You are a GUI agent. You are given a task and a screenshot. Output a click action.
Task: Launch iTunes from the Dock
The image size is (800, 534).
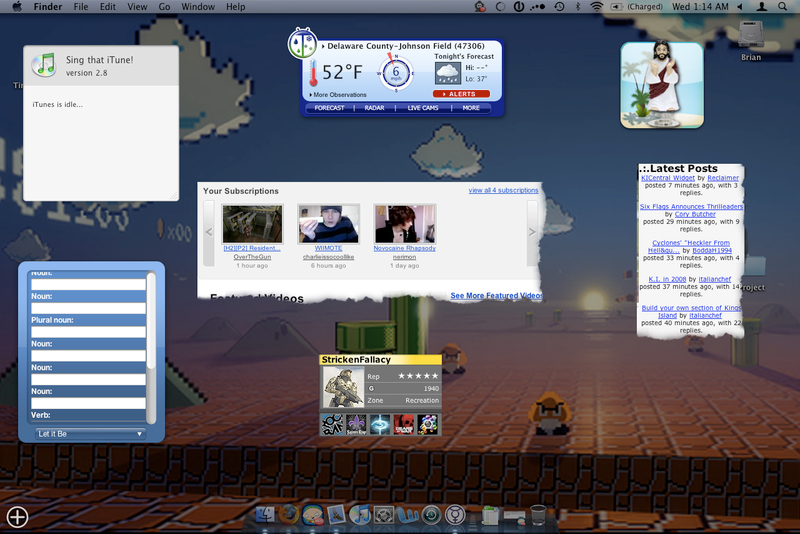coord(360,515)
